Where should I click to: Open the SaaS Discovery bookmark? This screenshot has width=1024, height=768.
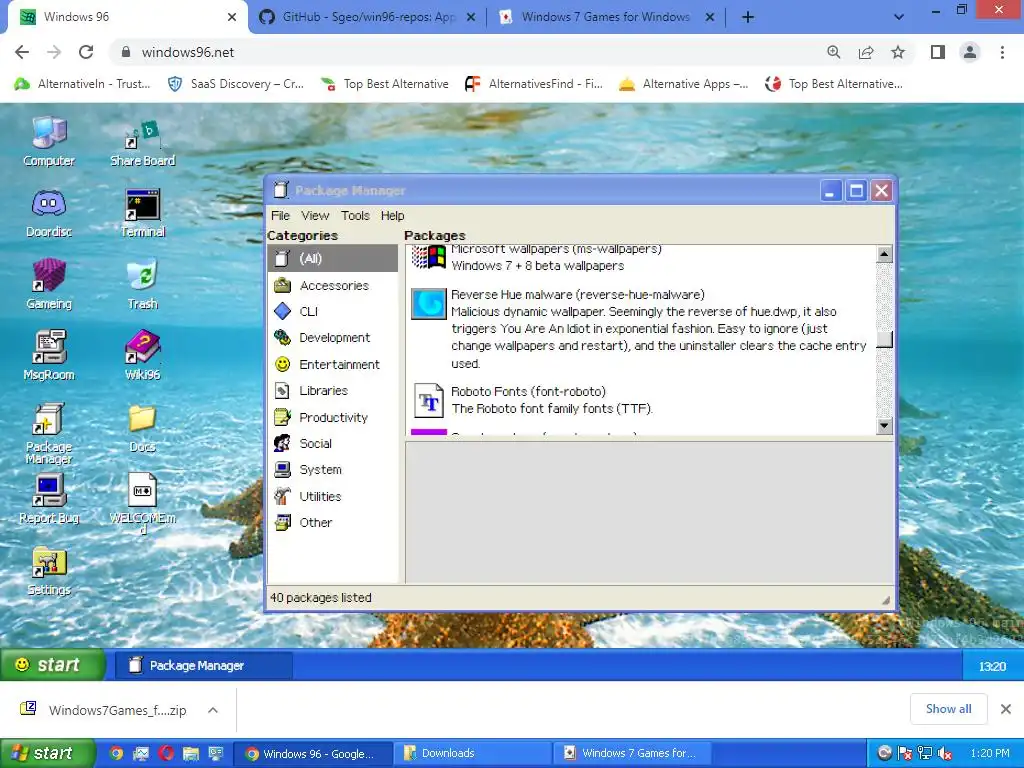[236, 84]
